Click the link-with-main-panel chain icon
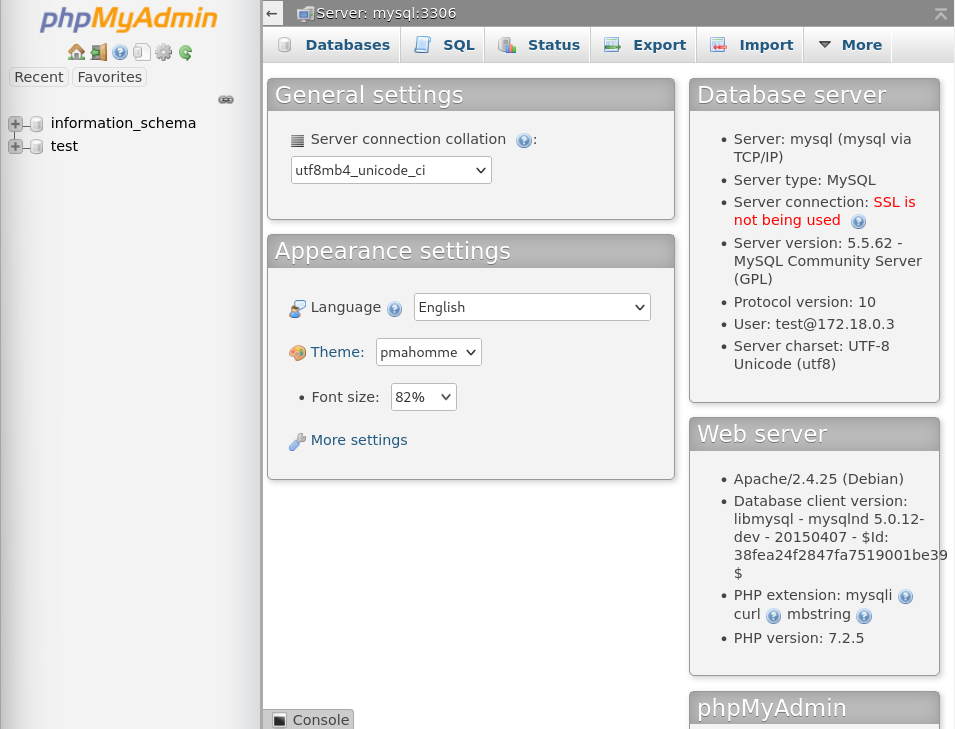This screenshot has width=955, height=729. (226, 99)
